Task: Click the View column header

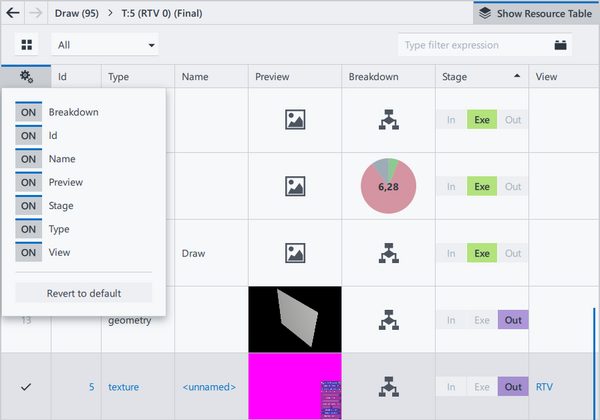Action: tap(564, 77)
